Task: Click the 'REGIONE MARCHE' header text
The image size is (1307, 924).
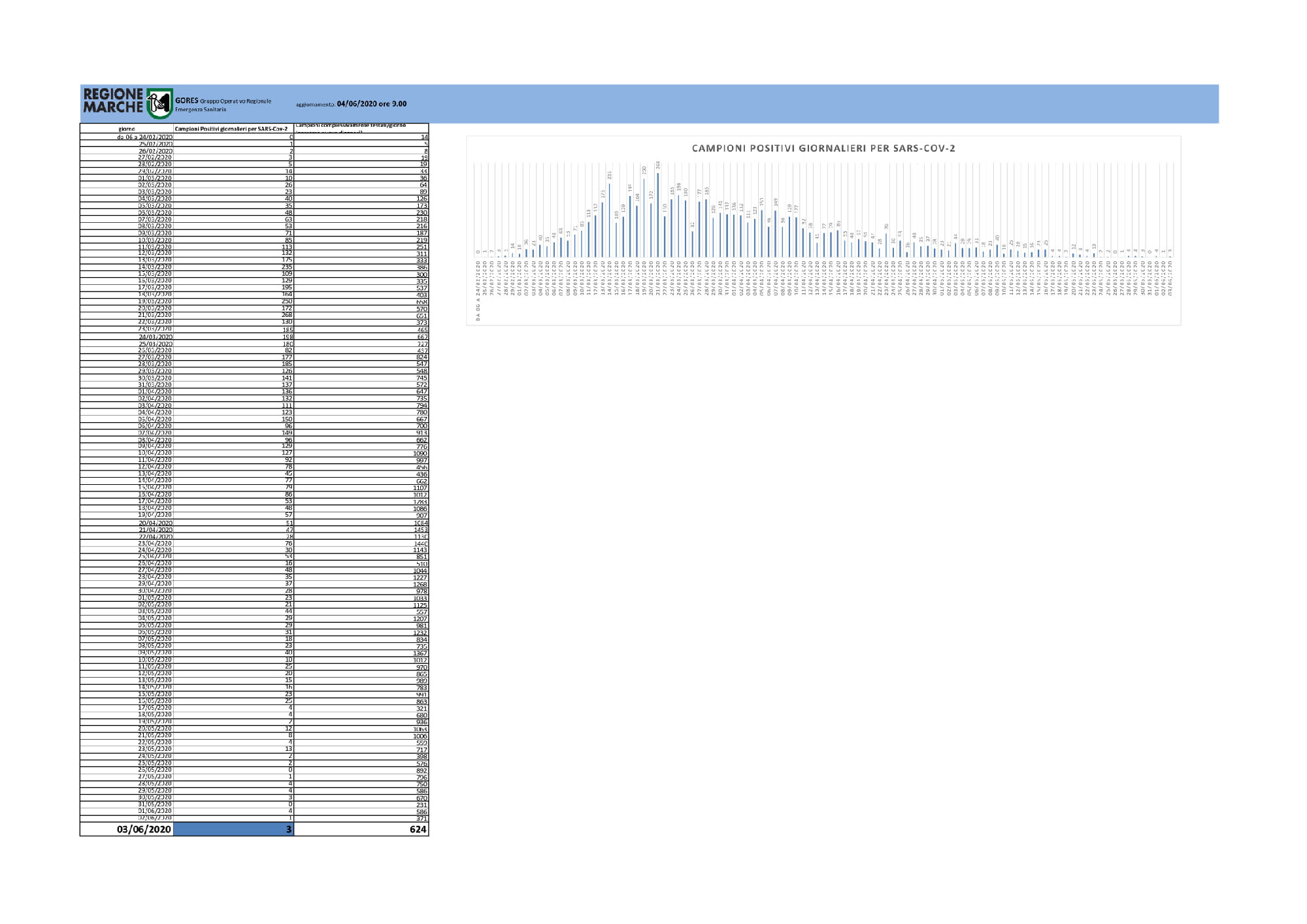Action: point(113,101)
